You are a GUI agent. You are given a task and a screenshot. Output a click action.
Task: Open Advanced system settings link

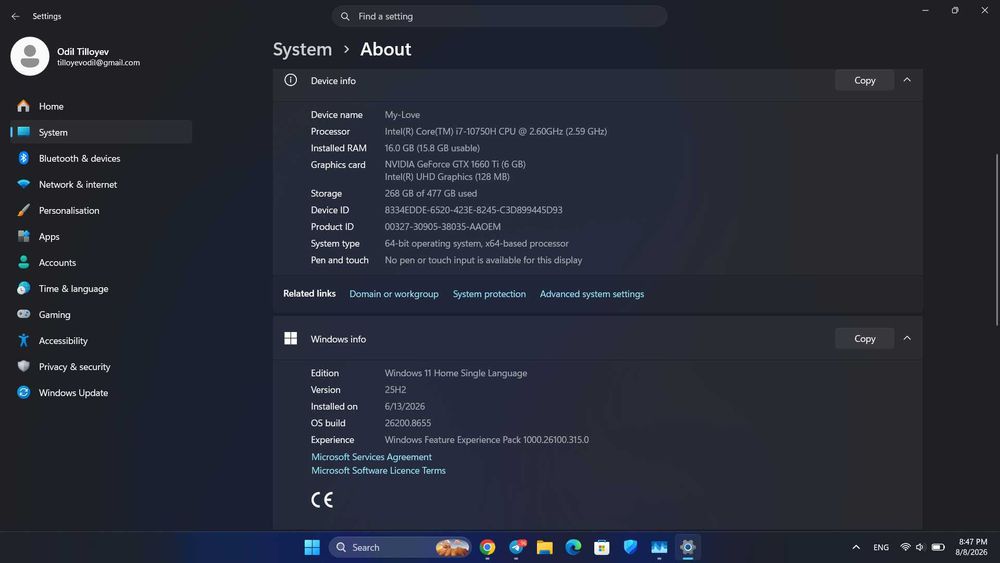pyautogui.click(x=592, y=294)
